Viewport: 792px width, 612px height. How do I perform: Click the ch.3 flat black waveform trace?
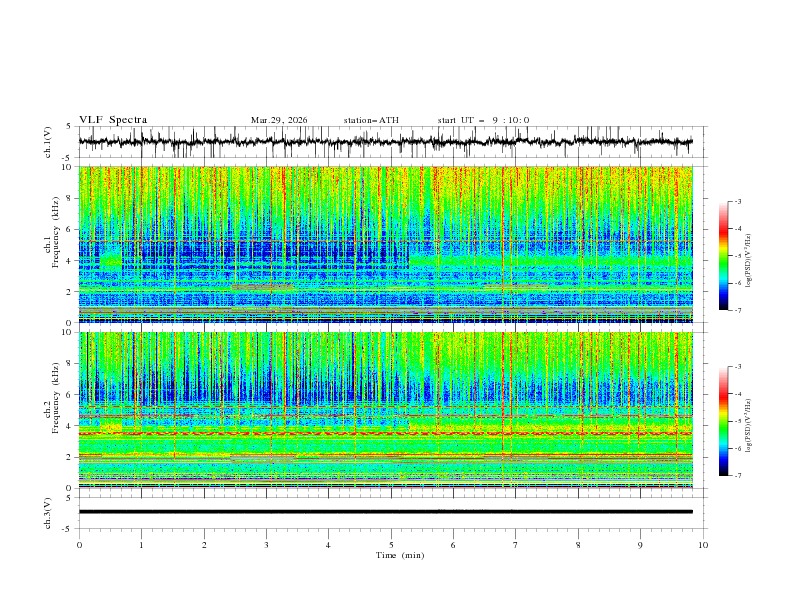(386, 512)
